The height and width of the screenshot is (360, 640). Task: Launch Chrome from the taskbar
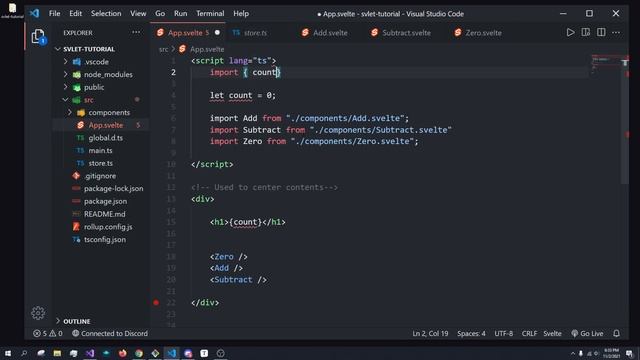(x=139, y=353)
